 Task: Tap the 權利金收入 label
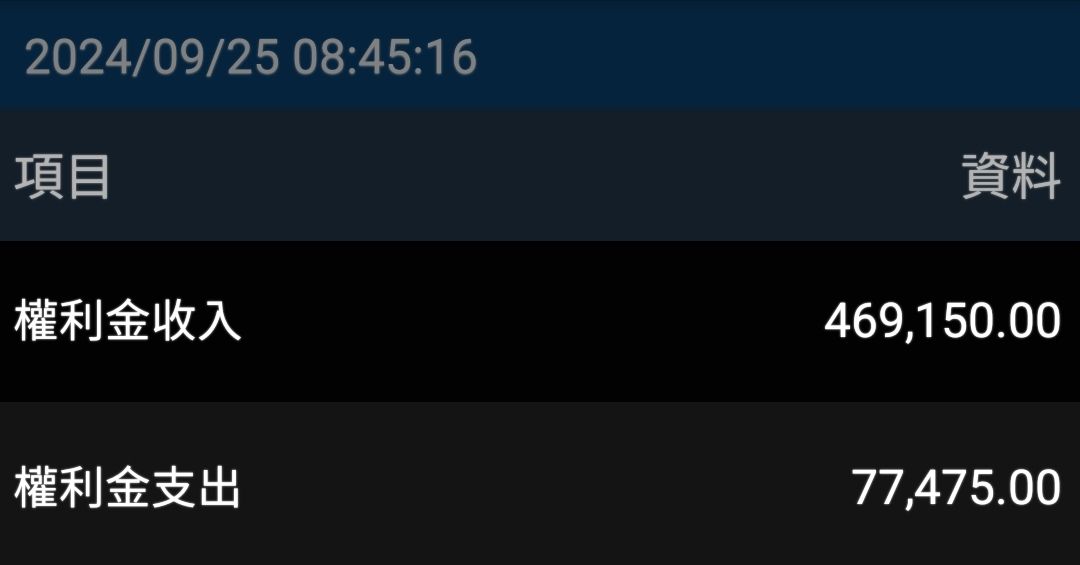128,321
